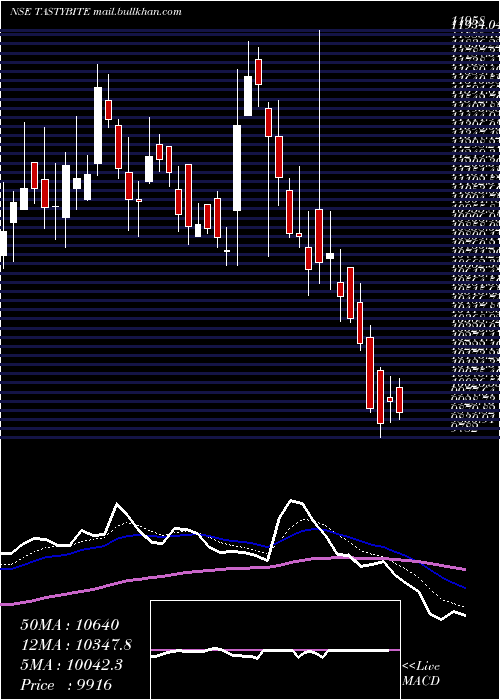
Task: Click the red candle with the tallest upper wick
Action: point(319,236)
